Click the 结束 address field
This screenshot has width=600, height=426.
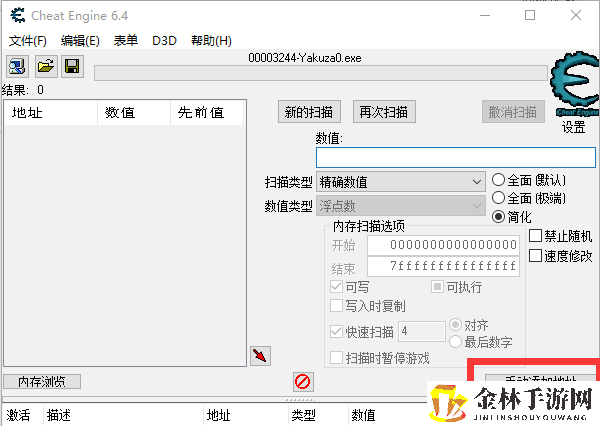tap(443, 266)
